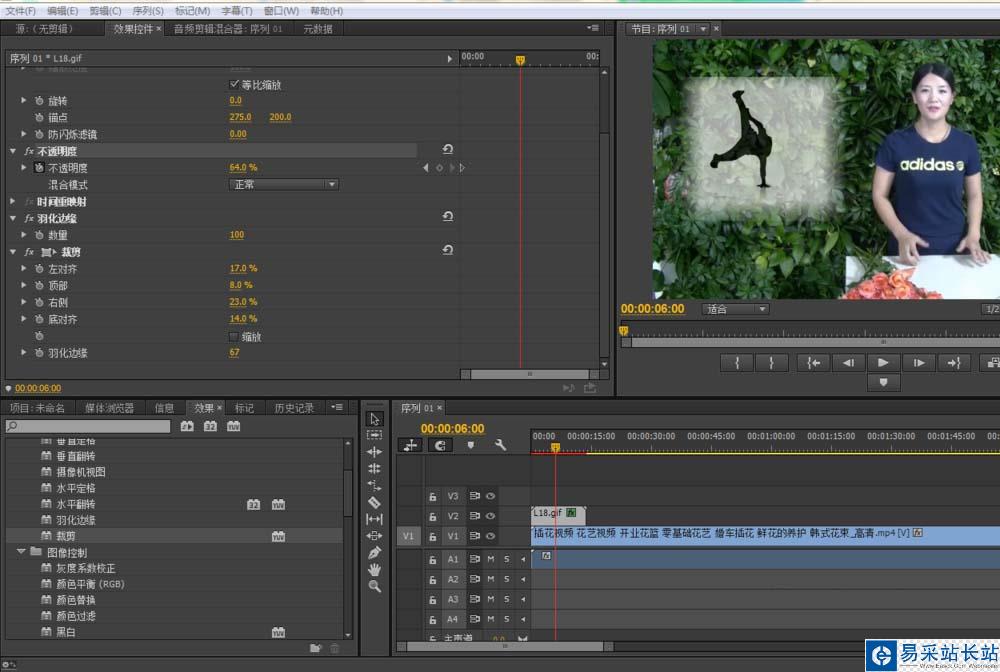Open the 混合模式 dropdown showing 正常

click(x=284, y=185)
